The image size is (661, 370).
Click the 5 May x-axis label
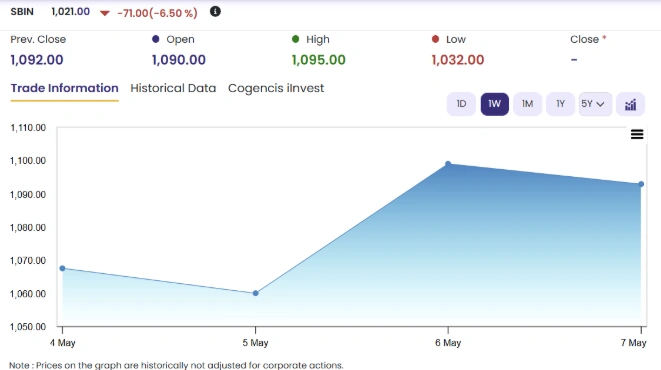click(x=255, y=343)
